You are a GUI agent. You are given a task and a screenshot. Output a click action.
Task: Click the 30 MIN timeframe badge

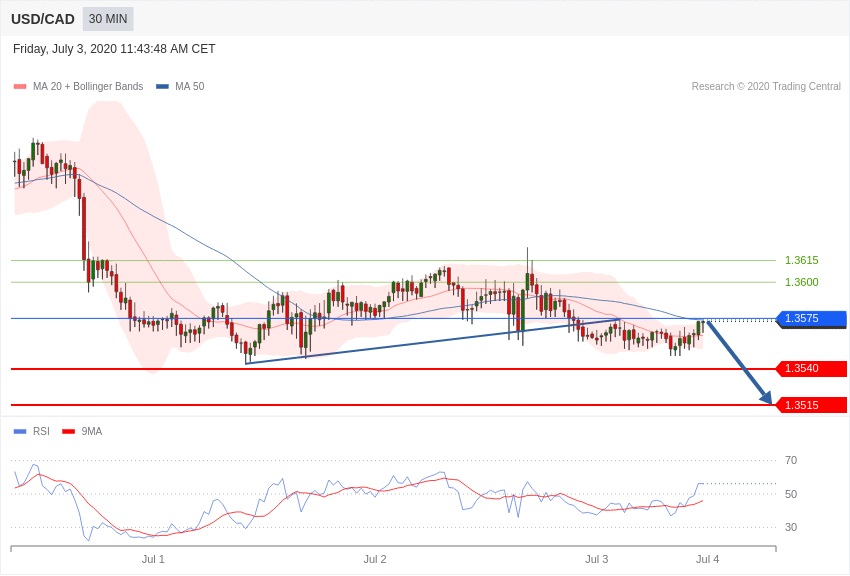pyautogui.click(x=107, y=19)
